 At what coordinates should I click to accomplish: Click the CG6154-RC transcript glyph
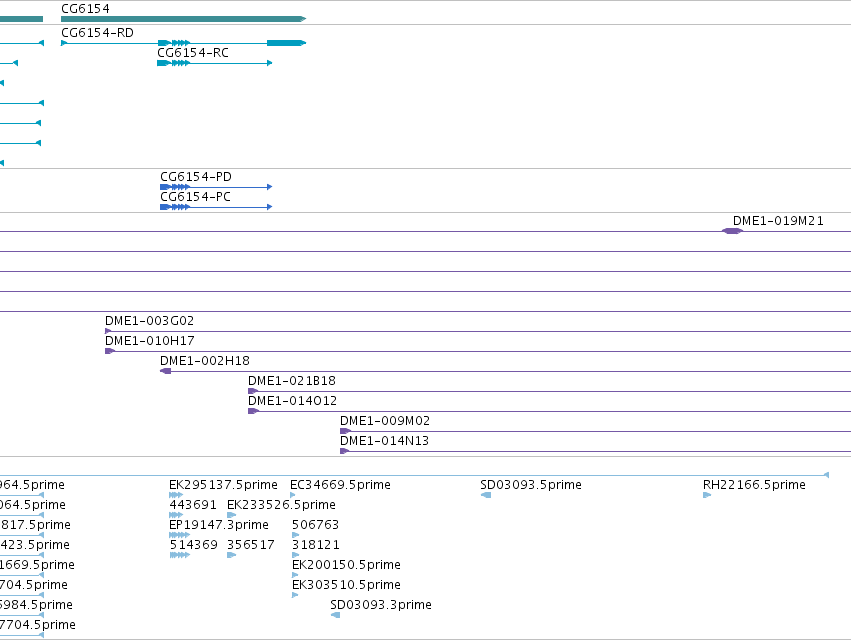coord(214,63)
